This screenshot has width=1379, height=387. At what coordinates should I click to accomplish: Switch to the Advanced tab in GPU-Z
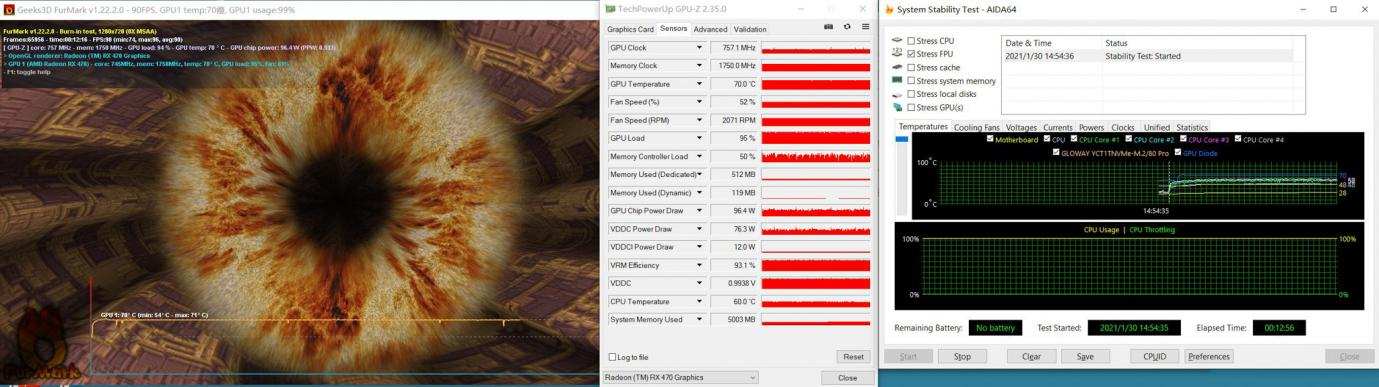710,29
